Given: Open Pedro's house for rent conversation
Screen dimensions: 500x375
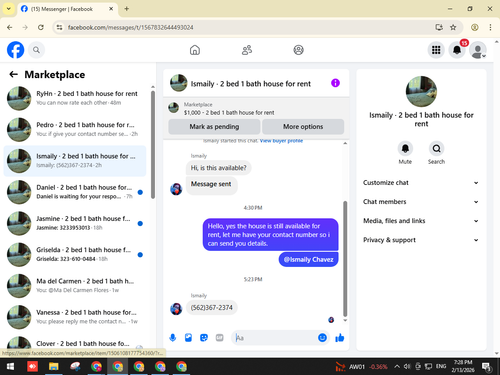Looking at the screenshot, I should coord(75,129).
